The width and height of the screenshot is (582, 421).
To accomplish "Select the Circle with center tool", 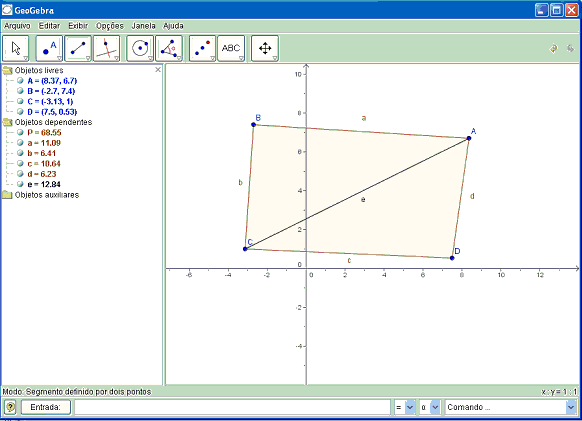I will click(x=140, y=48).
